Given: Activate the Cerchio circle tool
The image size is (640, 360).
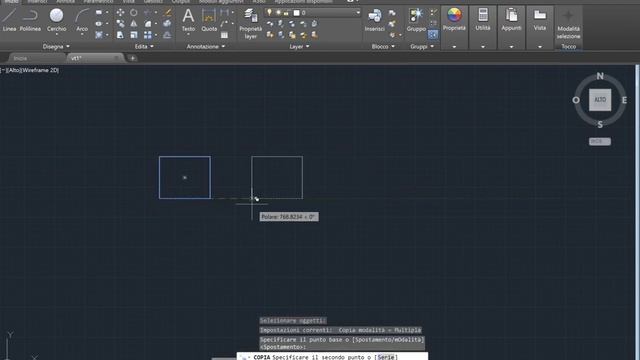Looking at the screenshot, I should click(x=56, y=20).
